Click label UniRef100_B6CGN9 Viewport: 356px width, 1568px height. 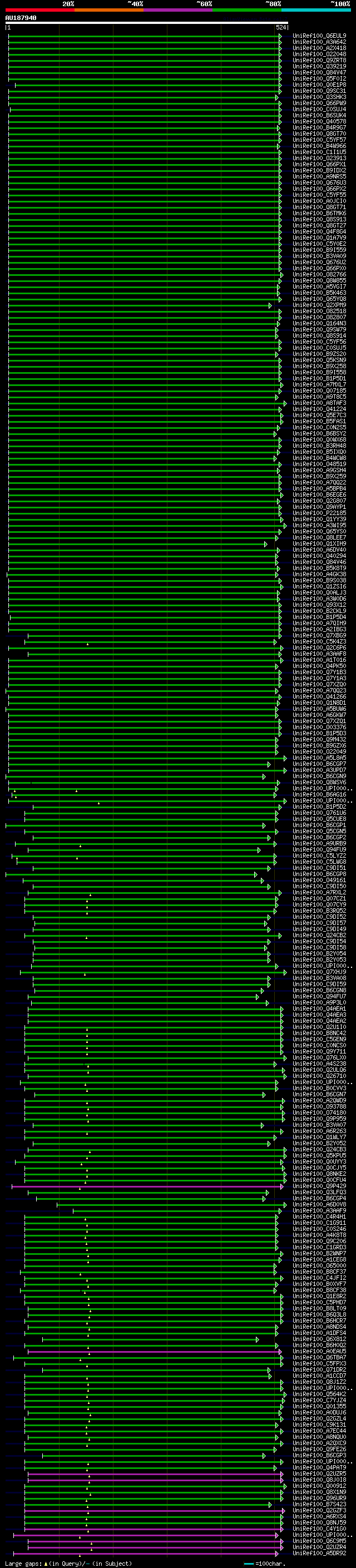(x=319, y=776)
